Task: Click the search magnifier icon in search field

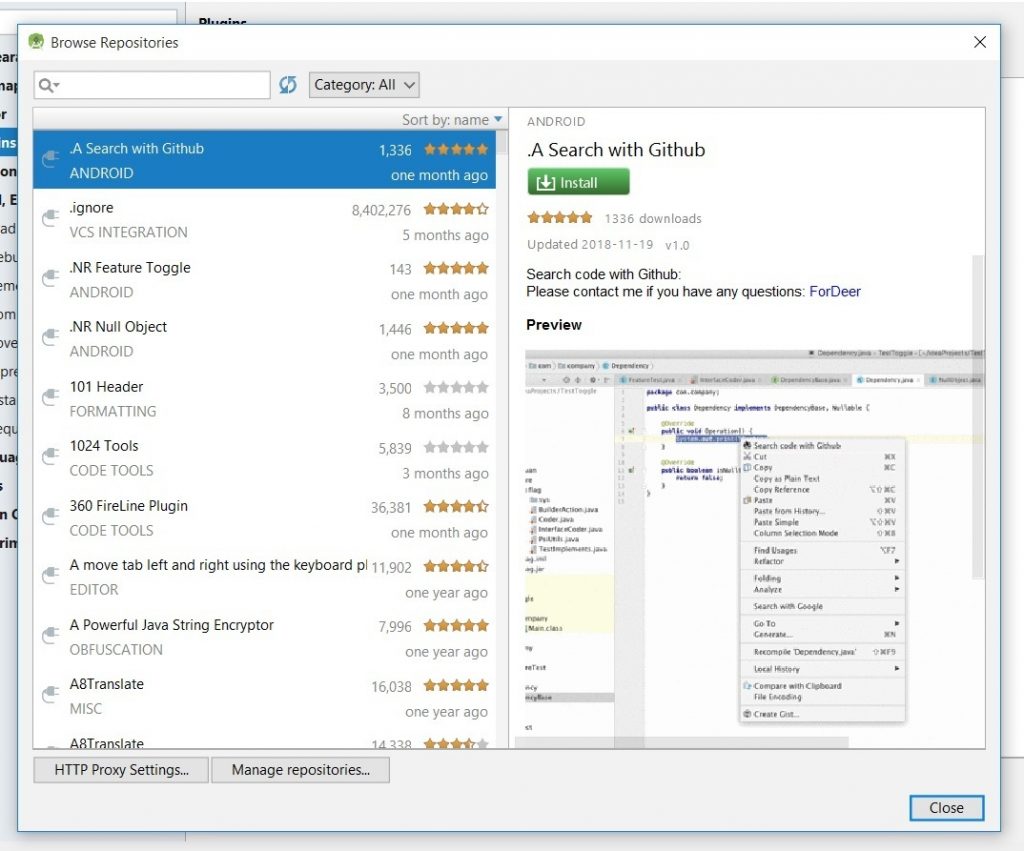Action: point(49,86)
